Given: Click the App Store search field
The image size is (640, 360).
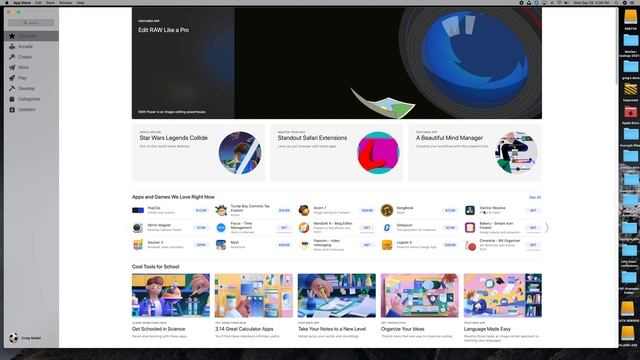Looking at the screenshot, I should 31,22.
